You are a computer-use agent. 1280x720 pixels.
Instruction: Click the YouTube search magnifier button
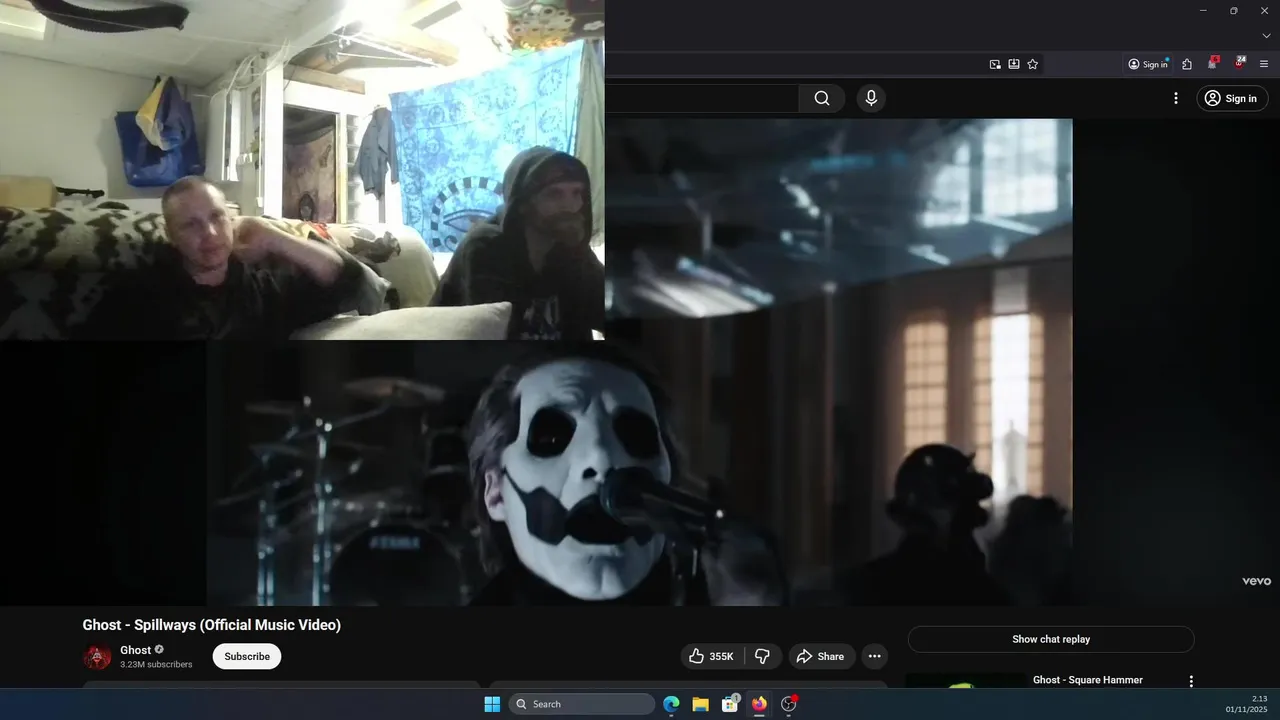point(822,98)
